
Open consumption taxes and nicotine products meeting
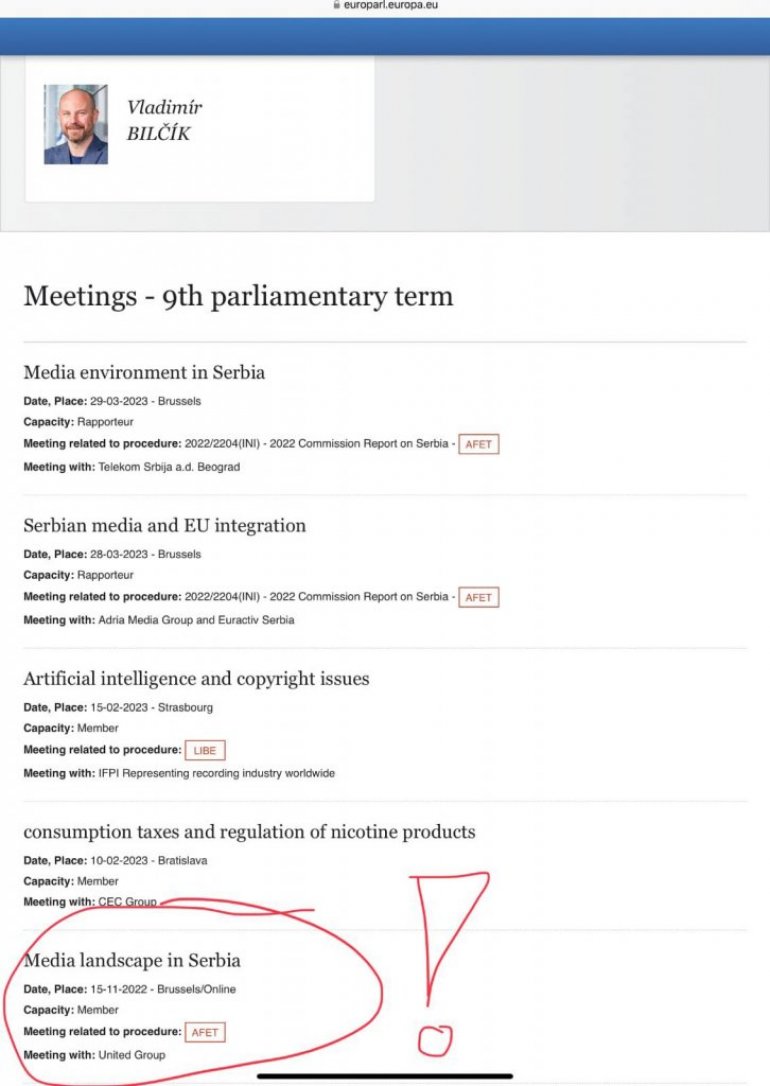(x=249, y=832)
